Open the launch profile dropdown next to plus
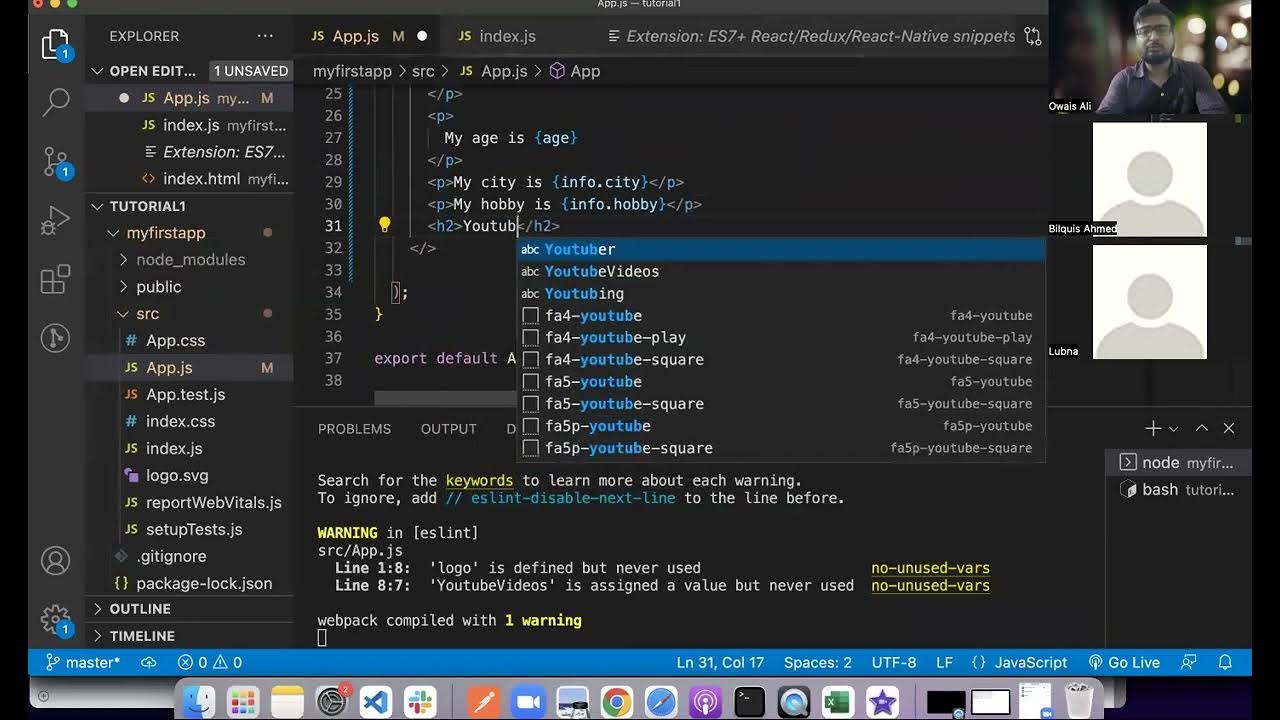Image resolution: width=1280 pixels, height=720 pixels. click(1174, 429)
